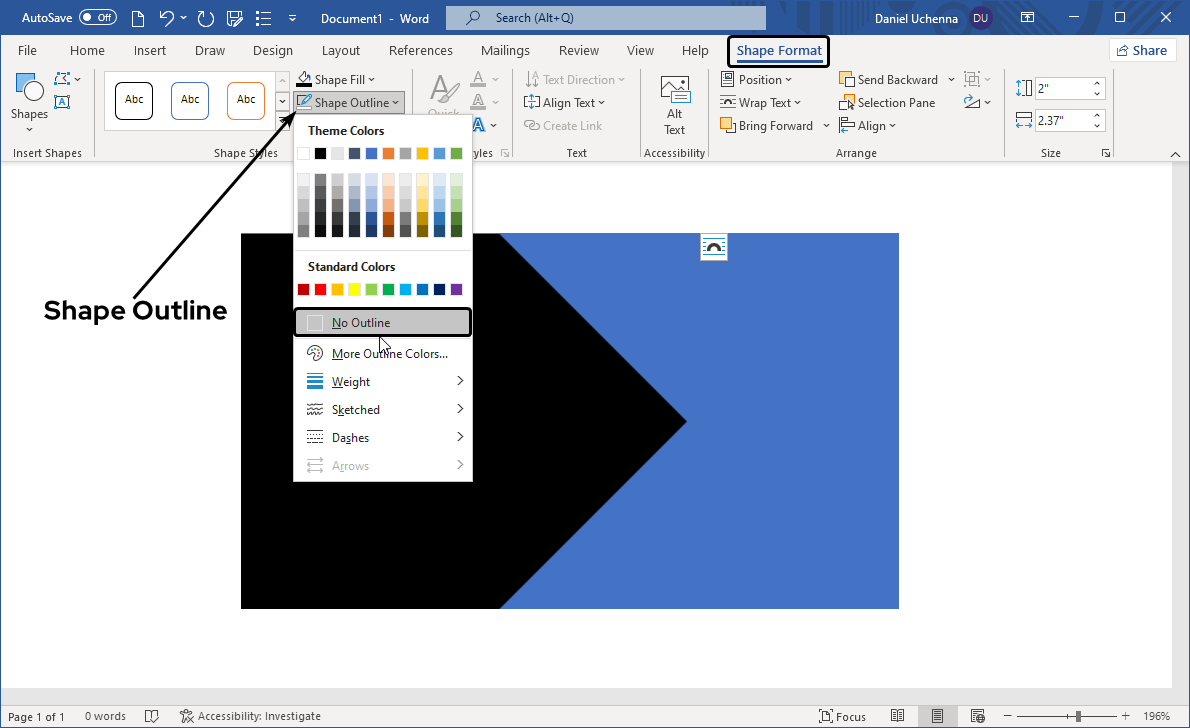Pick the red standard color swatch
Image resolution: width=1190 pixels, height=728 pixels.
pos(320,290)
